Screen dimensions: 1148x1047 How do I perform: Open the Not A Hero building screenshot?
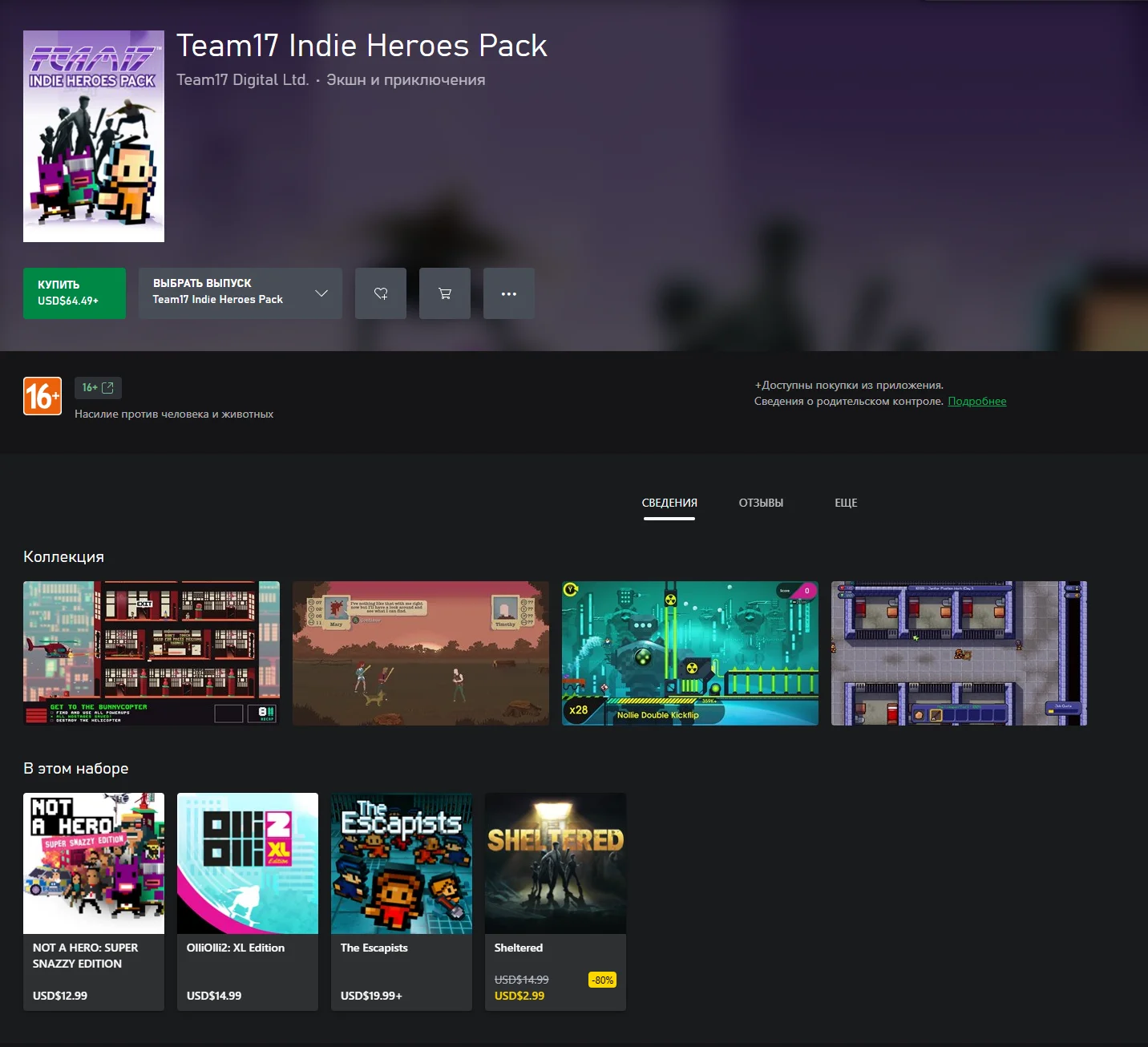click(152, 653)
